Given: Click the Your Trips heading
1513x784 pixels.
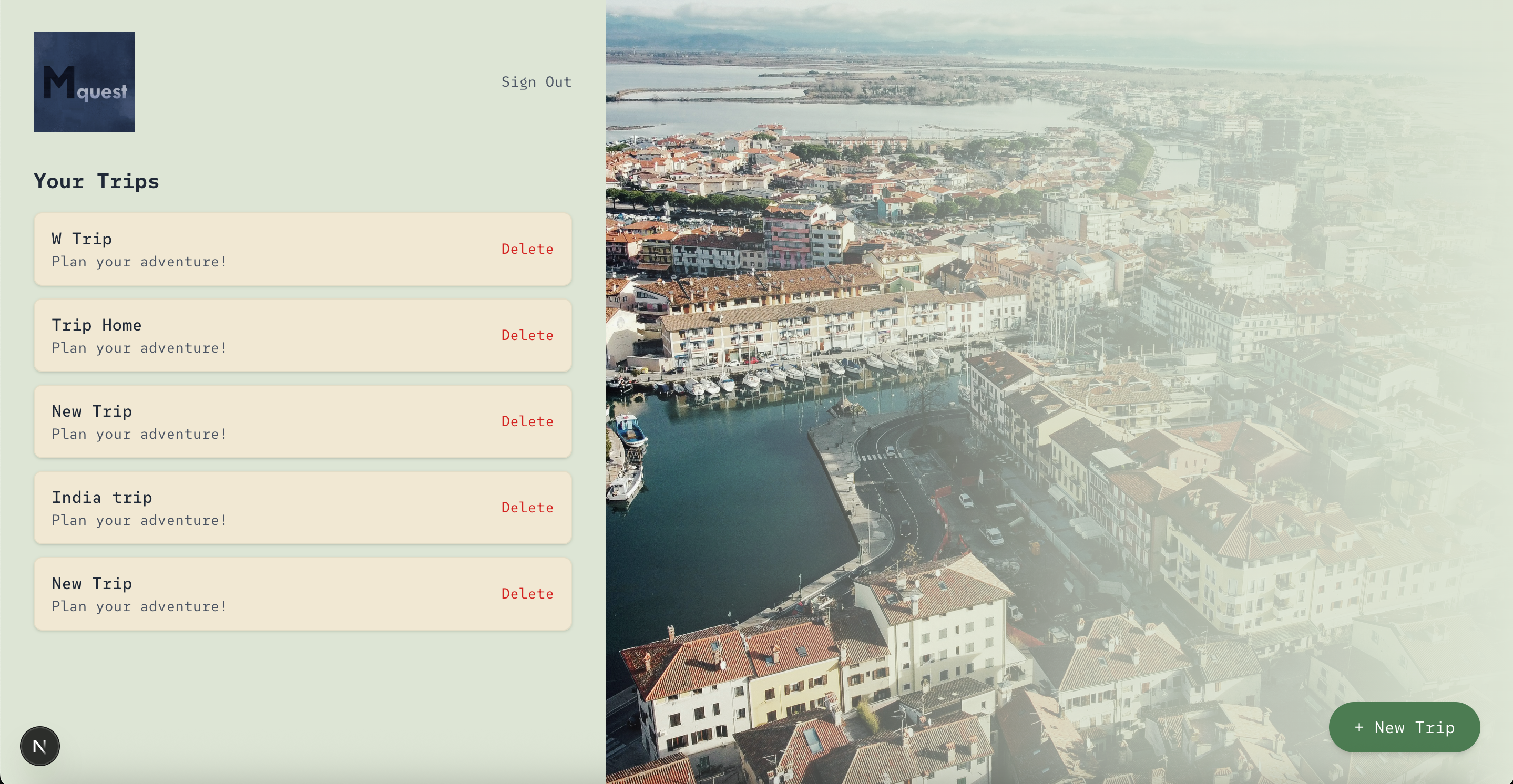Looking at the screenshot, I should pyautogui.click(x=96, y=181).
